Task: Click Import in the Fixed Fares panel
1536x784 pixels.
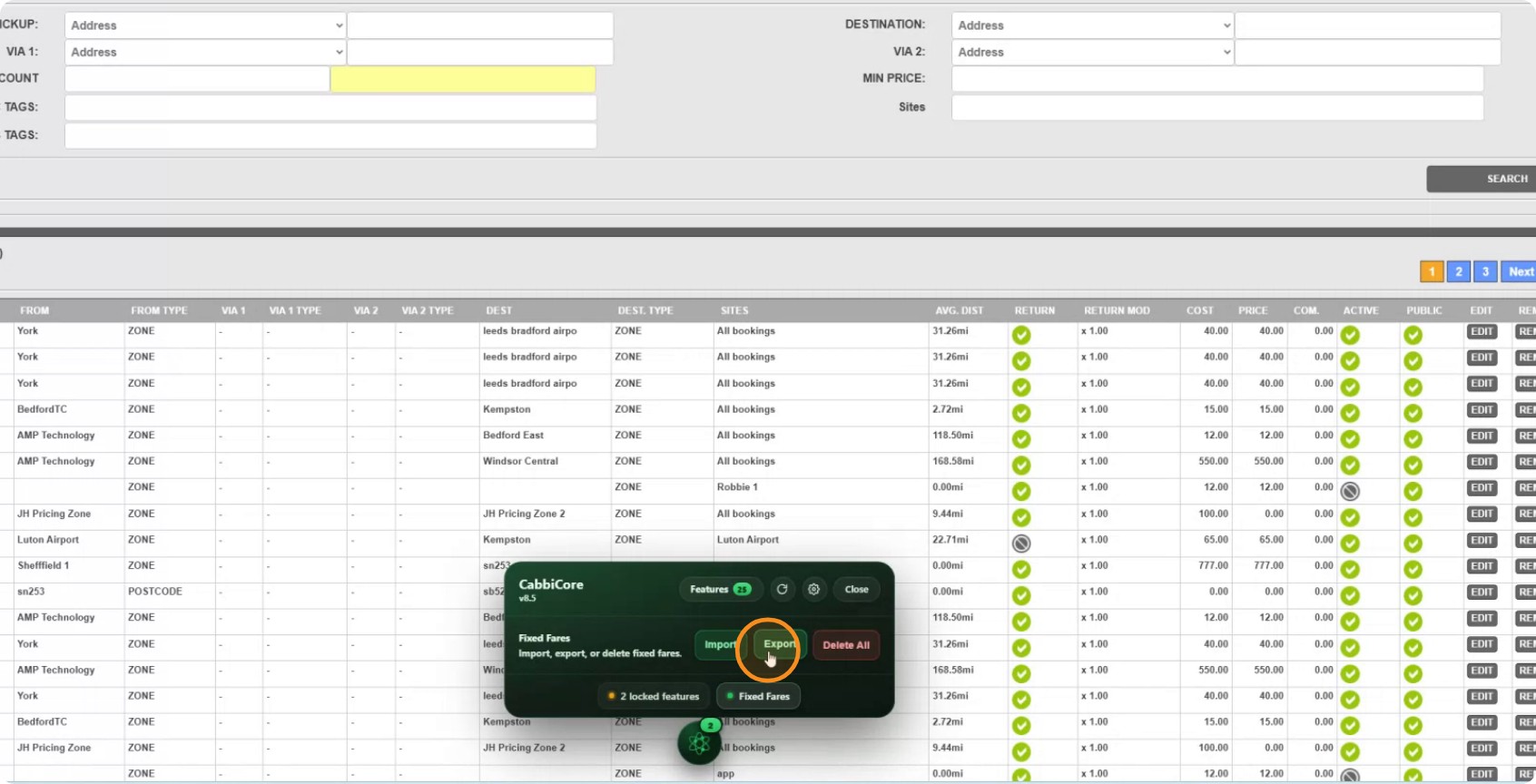Action: click(x=721, y=645)
